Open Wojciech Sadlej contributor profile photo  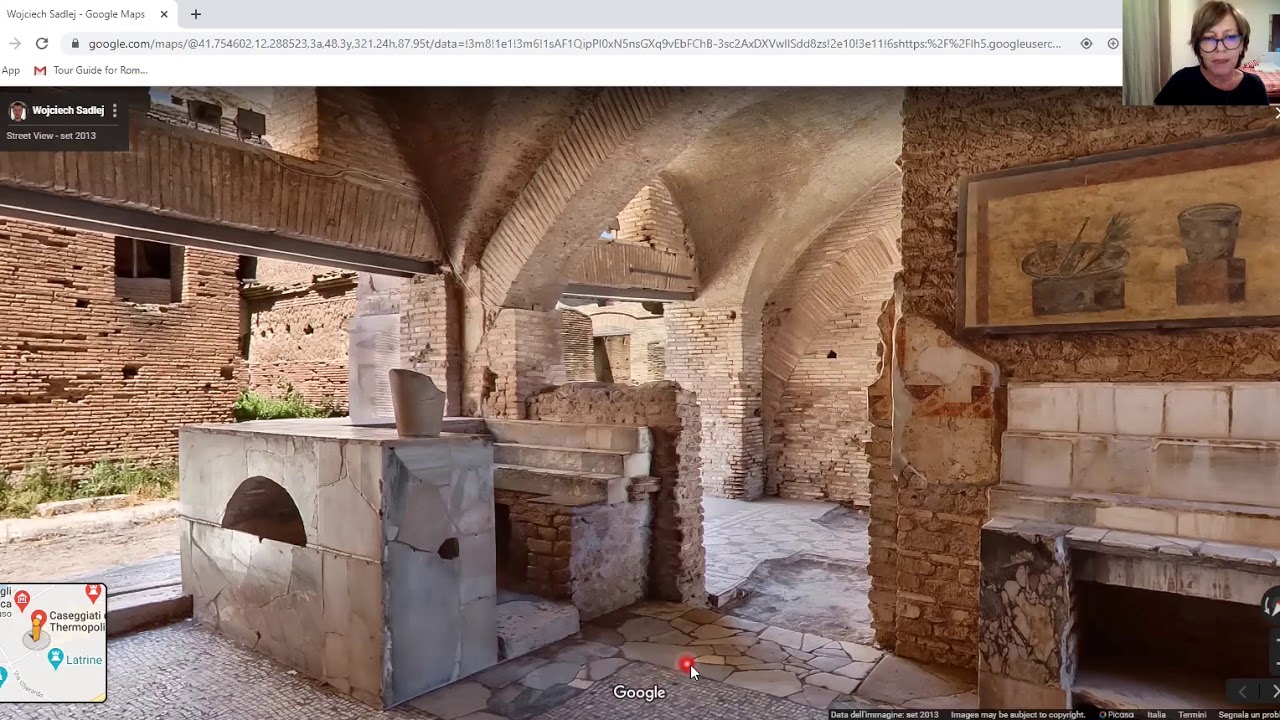tap(18, 111)
